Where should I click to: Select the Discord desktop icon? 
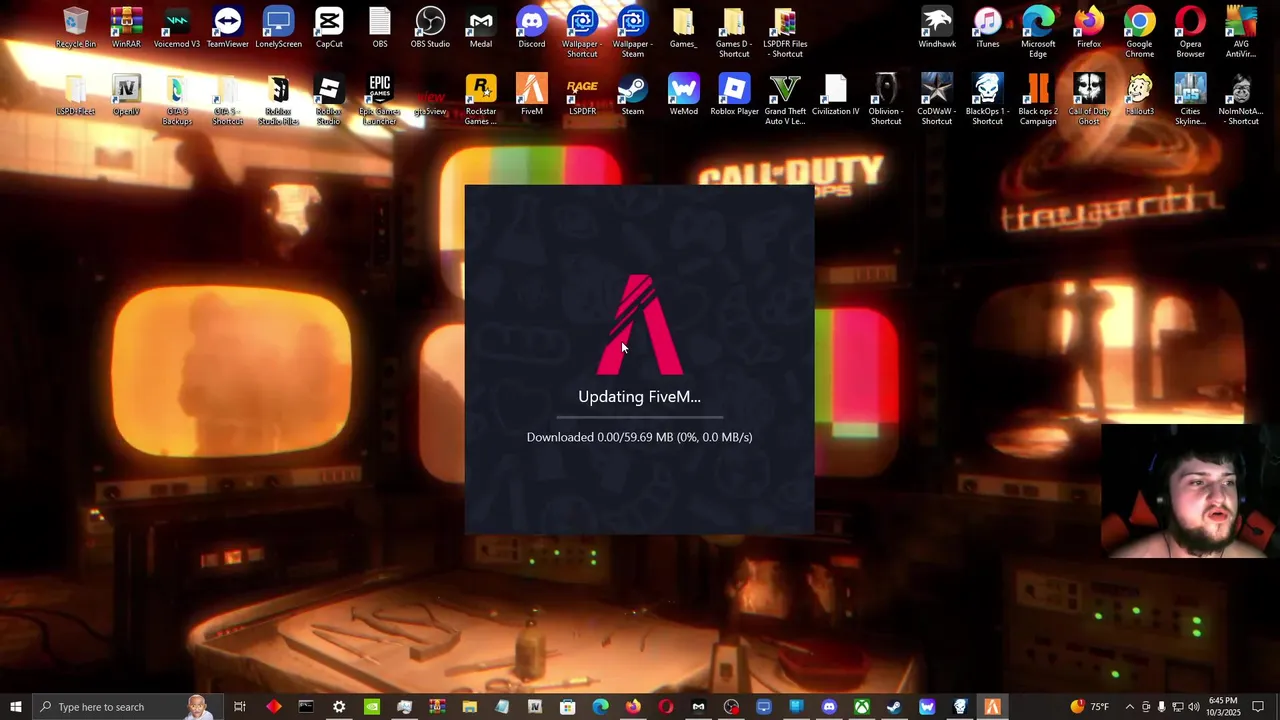click(531, 28)
